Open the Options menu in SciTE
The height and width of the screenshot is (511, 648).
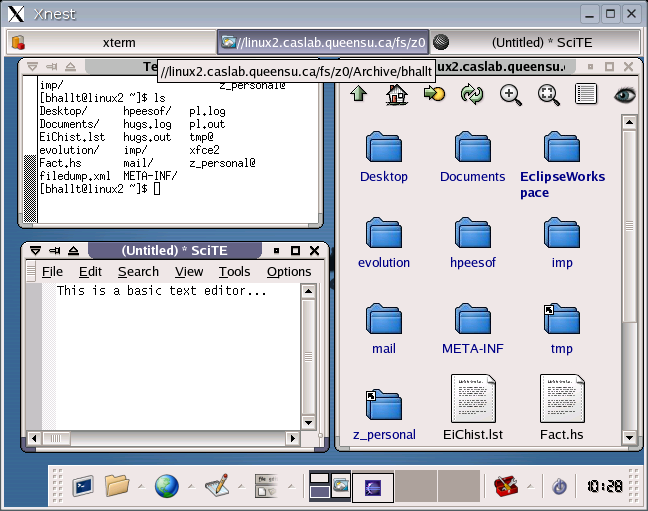pos(289,271)
